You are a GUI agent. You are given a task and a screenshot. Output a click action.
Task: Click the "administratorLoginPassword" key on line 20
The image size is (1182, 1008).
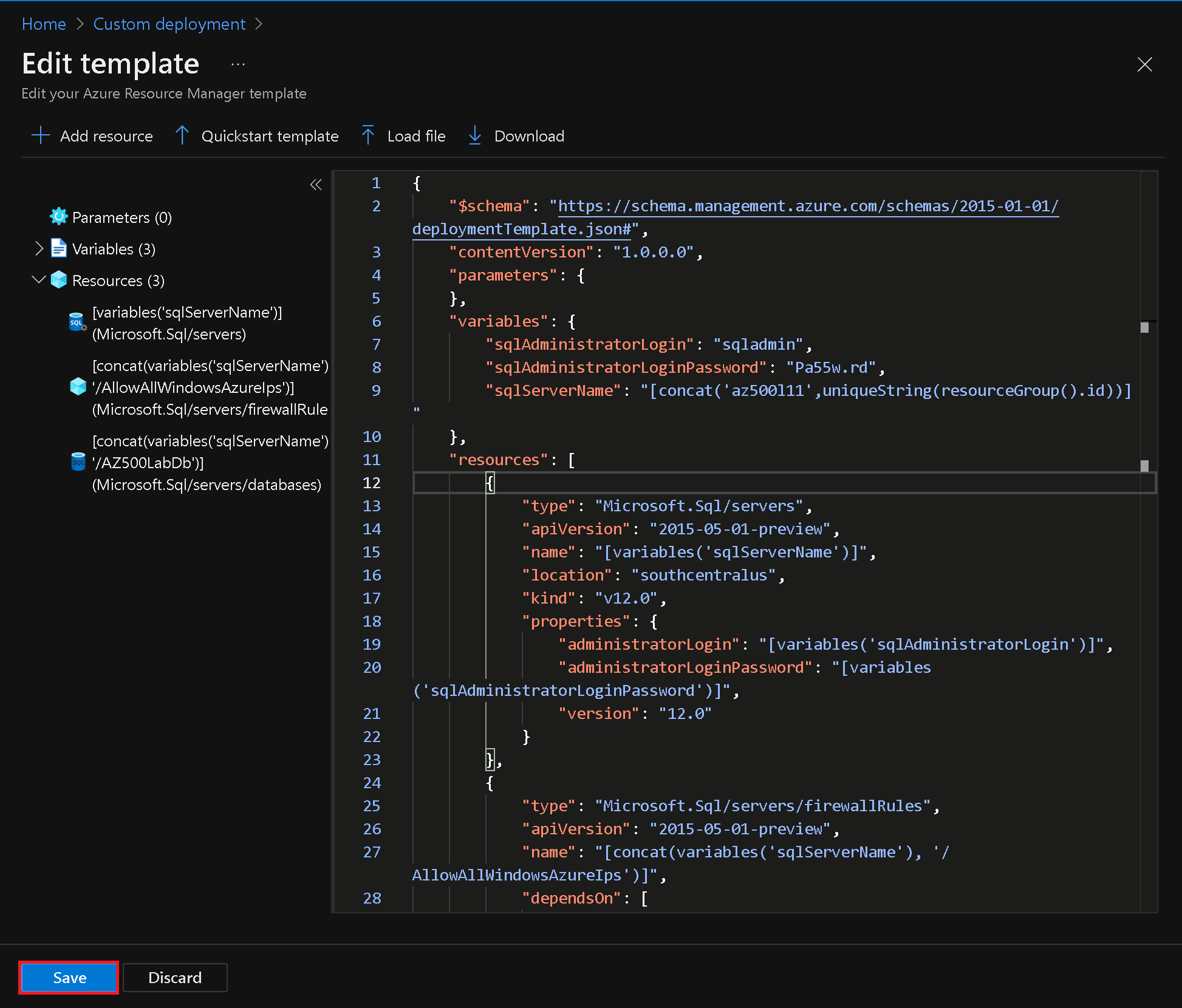click(686, 667)
